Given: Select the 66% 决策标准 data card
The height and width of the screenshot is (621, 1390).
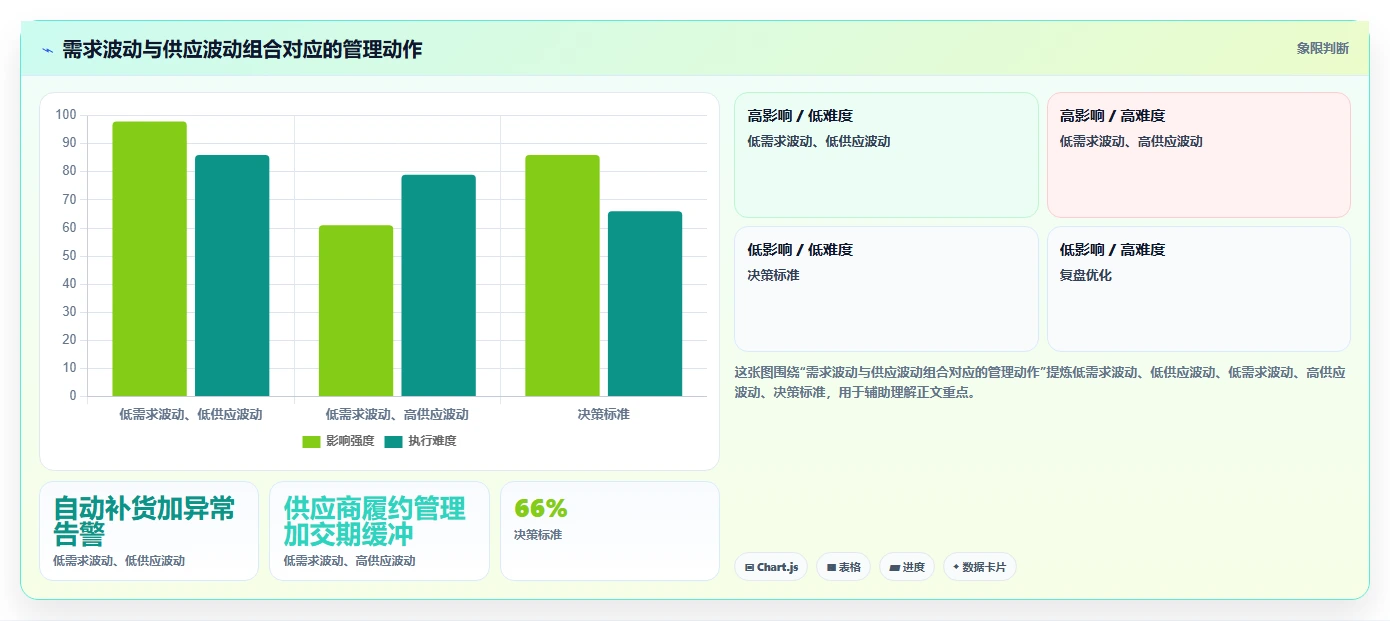Looking at the screenshot, I should click(x=610, y=531).
